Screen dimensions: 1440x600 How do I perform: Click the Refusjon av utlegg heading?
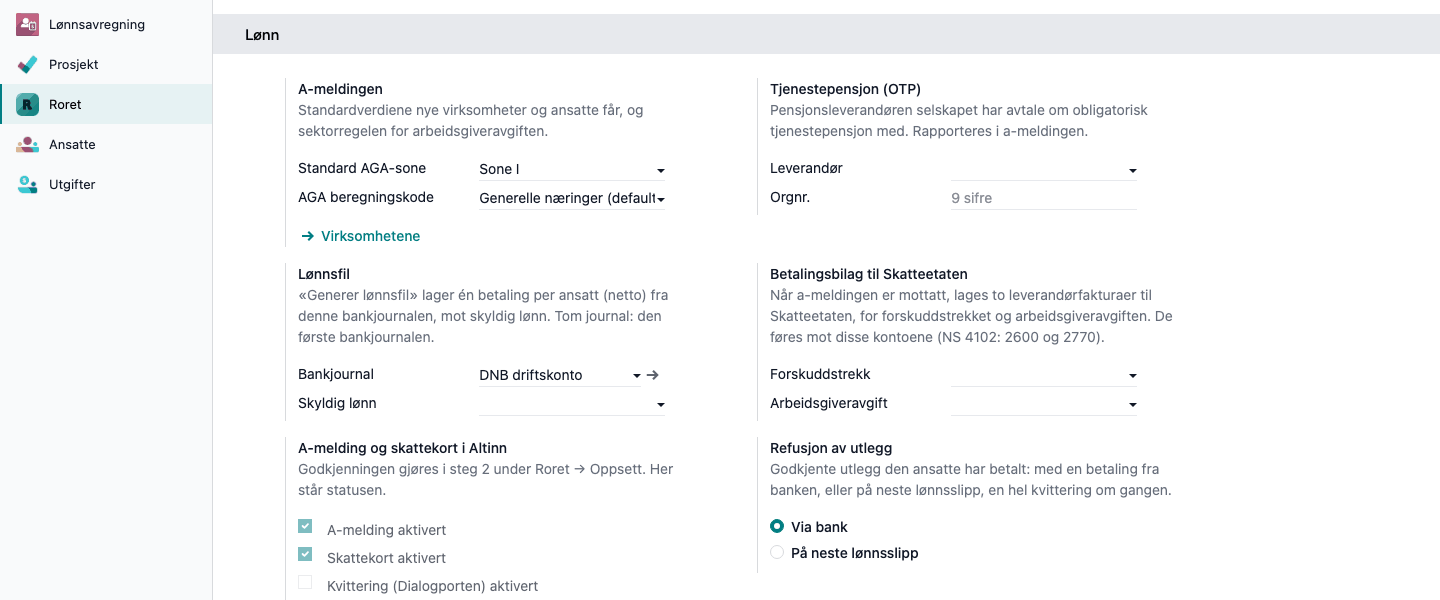pyautogui.click(x=831, y=448)
